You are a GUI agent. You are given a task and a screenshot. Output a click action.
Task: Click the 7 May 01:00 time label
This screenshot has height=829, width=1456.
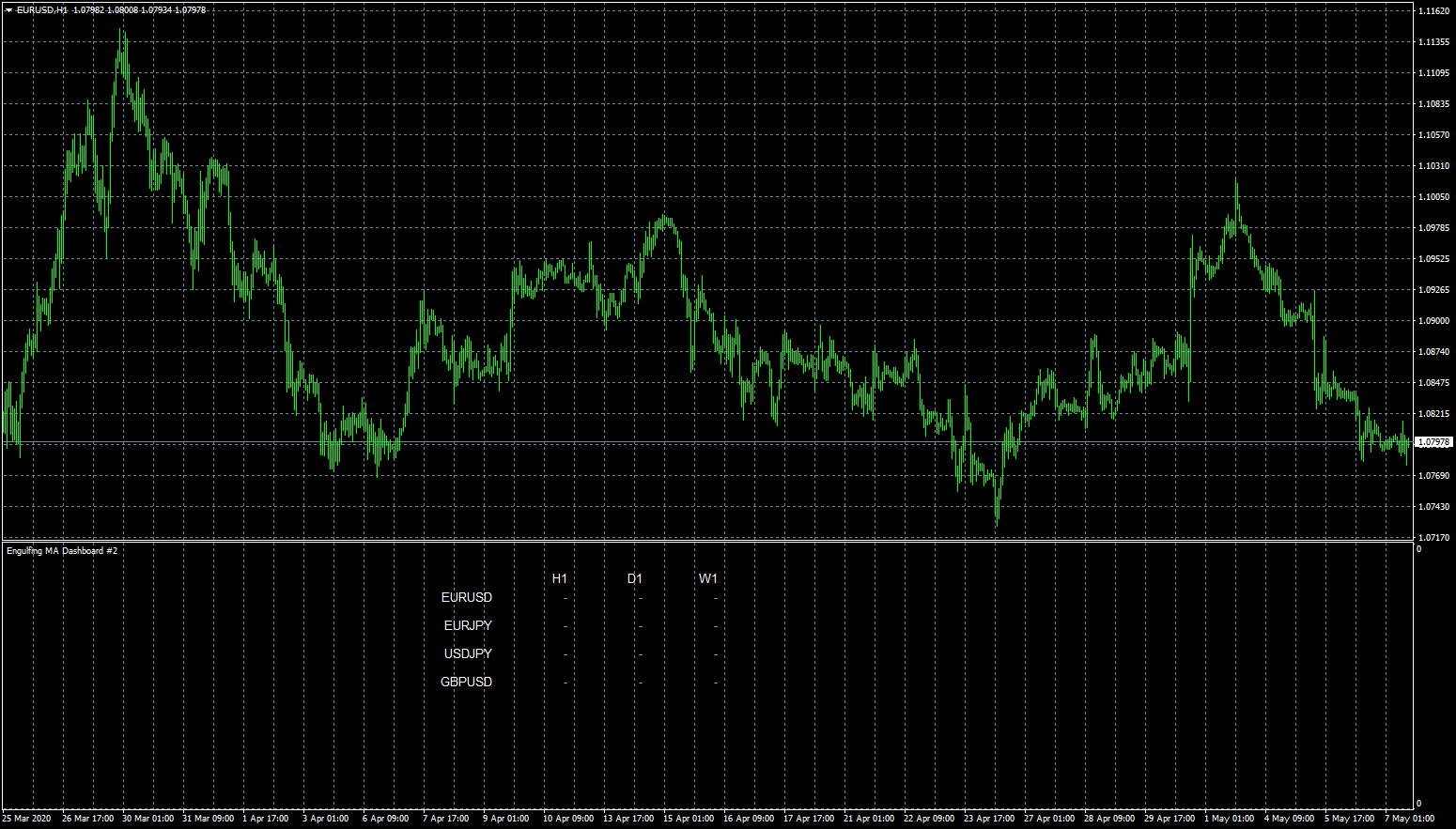pyautogui.click(x=1409, y=819)
